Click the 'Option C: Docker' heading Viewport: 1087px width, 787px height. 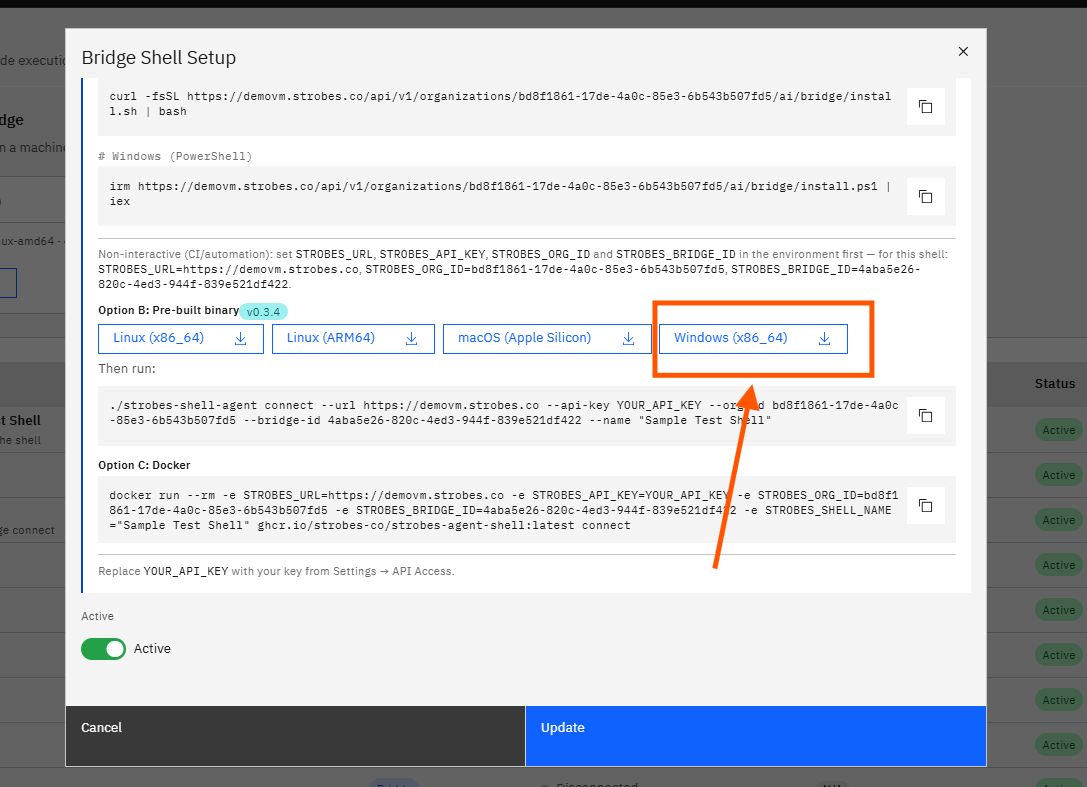pos(144,465)
